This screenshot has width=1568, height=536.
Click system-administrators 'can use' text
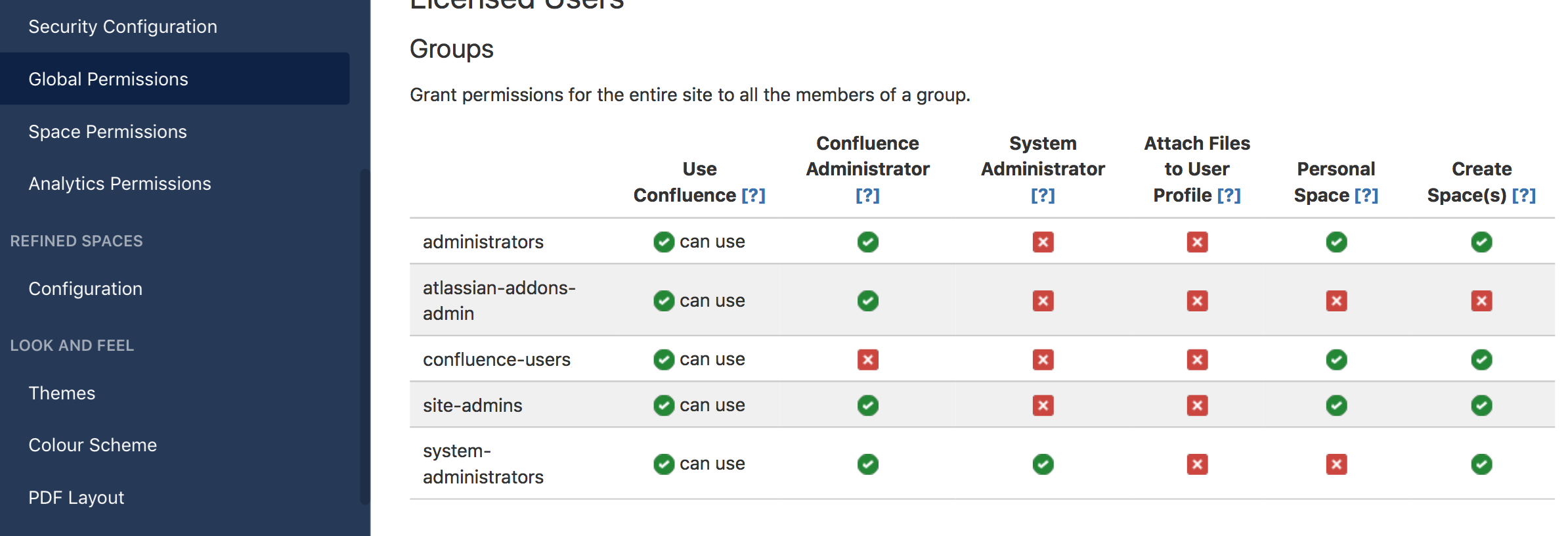[712, 464]
